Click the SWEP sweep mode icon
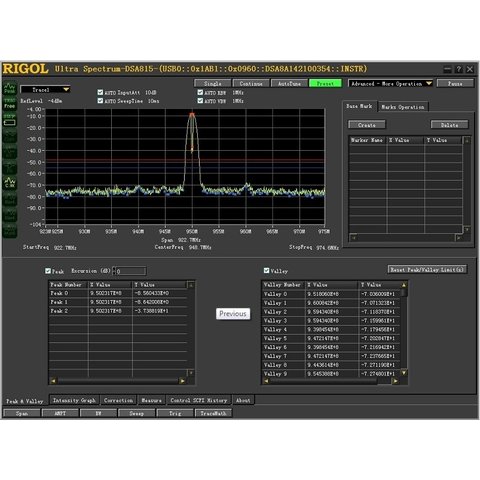Image resolution: width=480 pixels, height=480 pixels. click(9, 120)
